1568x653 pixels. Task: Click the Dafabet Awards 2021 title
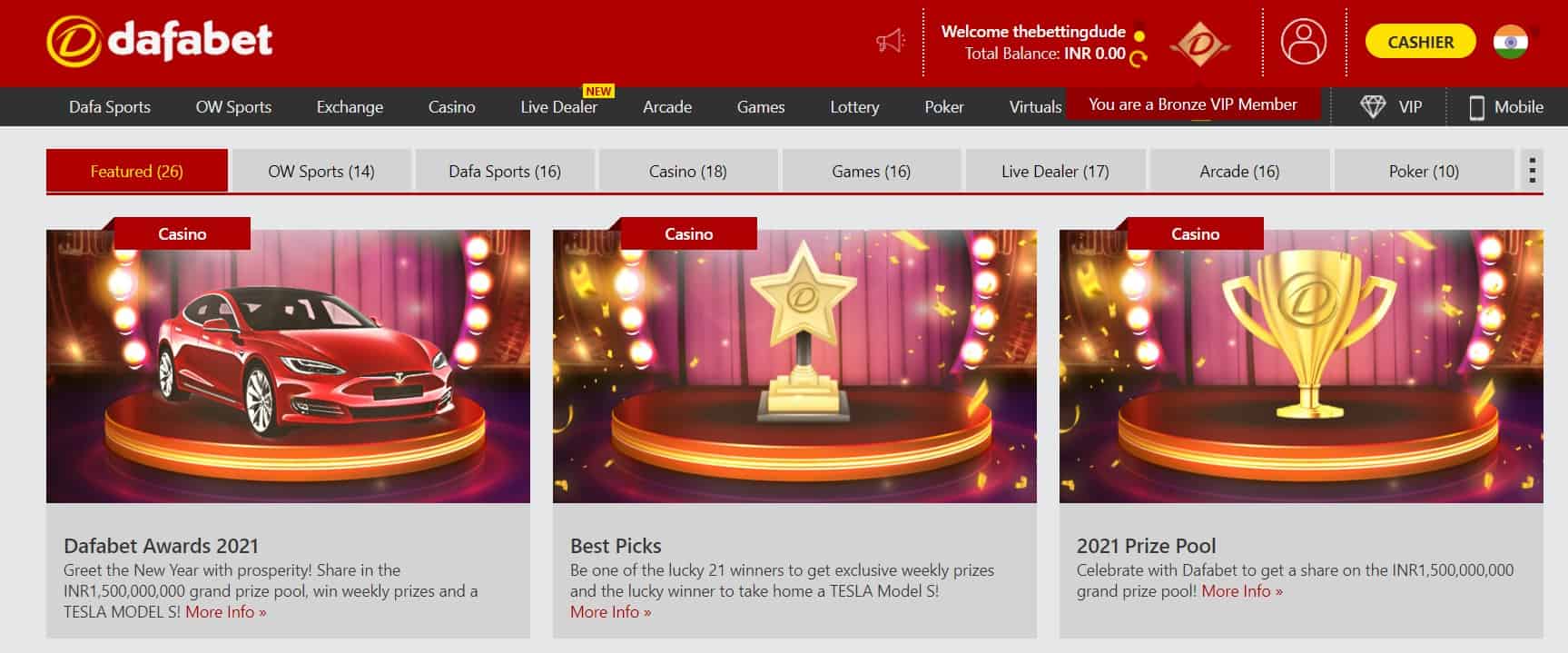click(x=161, y=546)
